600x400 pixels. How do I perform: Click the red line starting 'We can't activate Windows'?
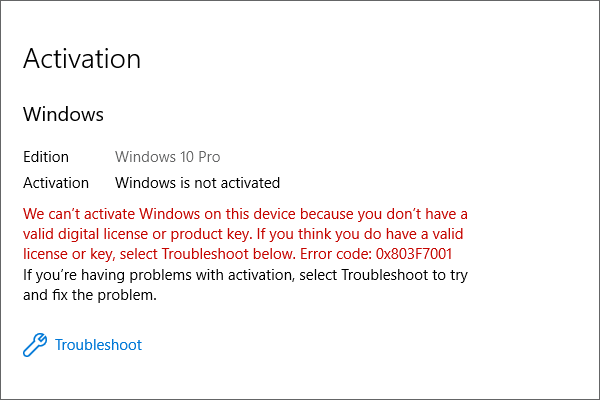coord(245,214)
